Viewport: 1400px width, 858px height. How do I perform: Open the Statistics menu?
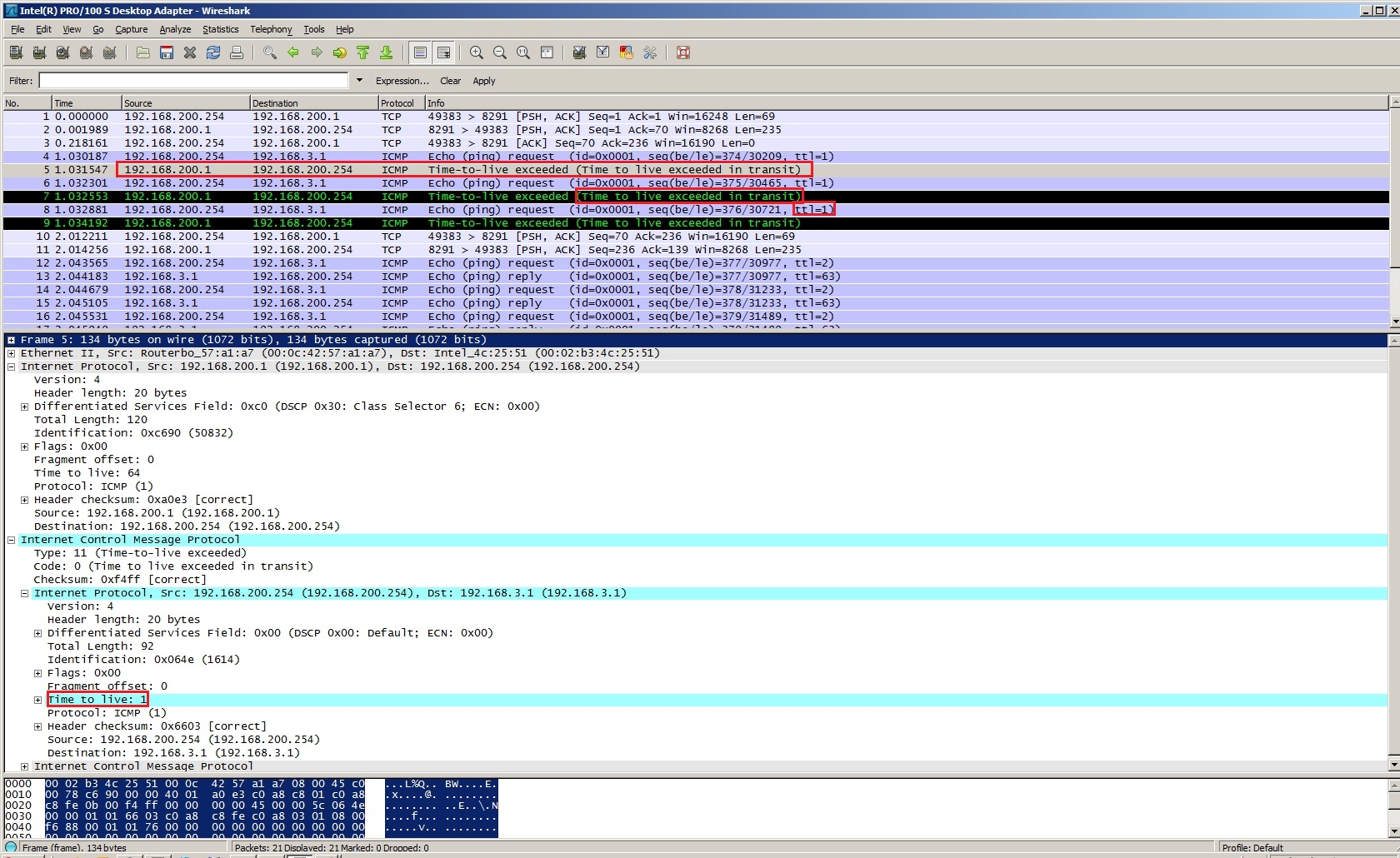[220, 29]
